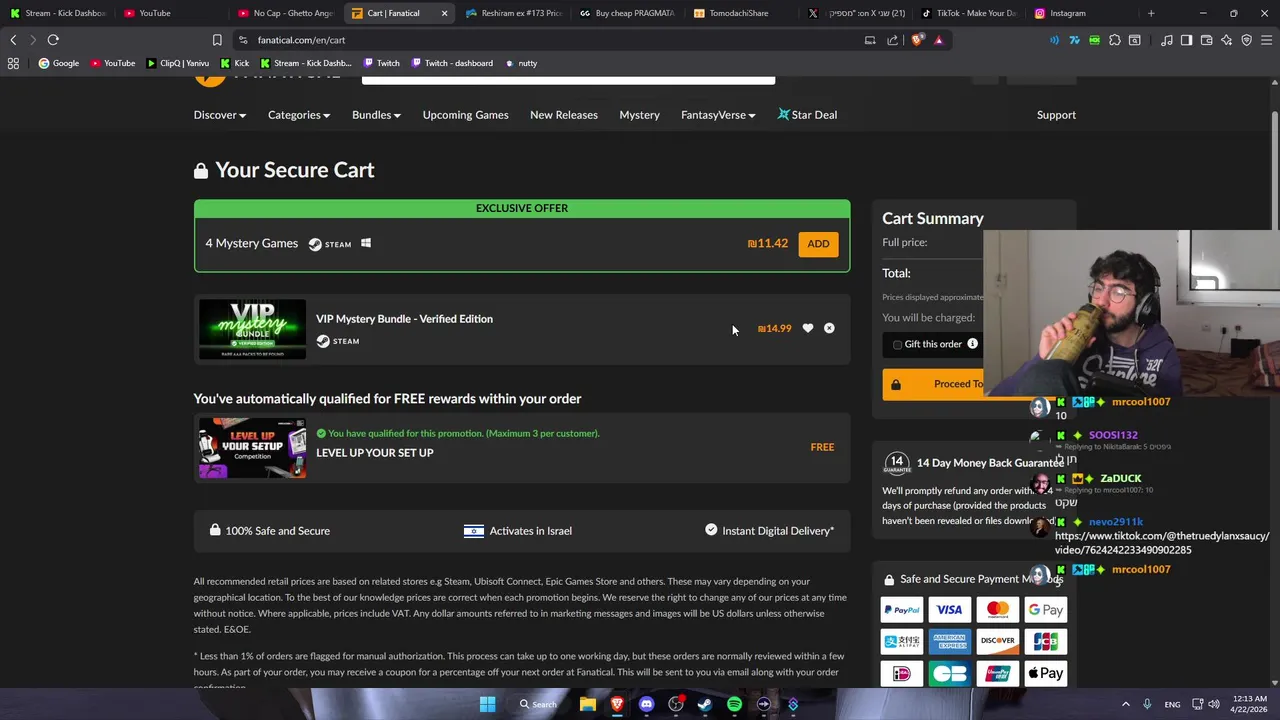Click the Proceed To checkout button
The width and height of the screenshot is (1280, 720).
click(933, 384)
